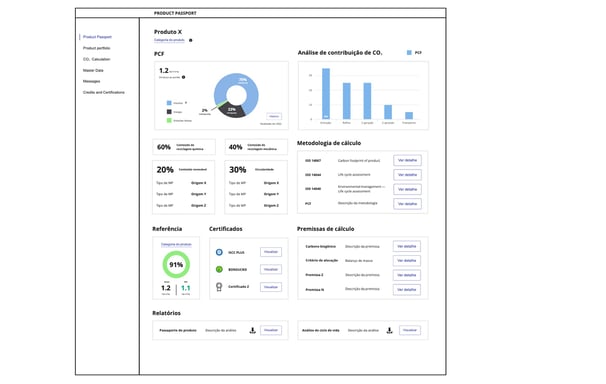Image resolution: width=606 pixels, height=384 pixels.
Task: Open Product portfolio in the sidebar
Action: click(x=97, y=48)
